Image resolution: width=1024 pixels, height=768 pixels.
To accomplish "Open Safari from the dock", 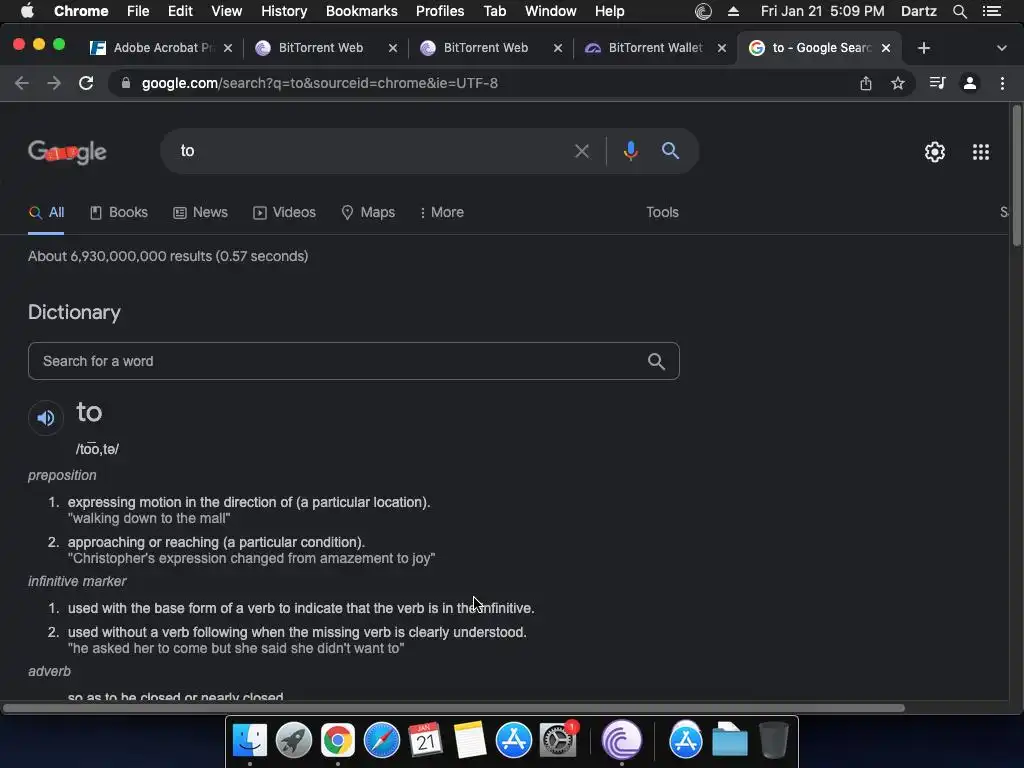I will 381,740.
